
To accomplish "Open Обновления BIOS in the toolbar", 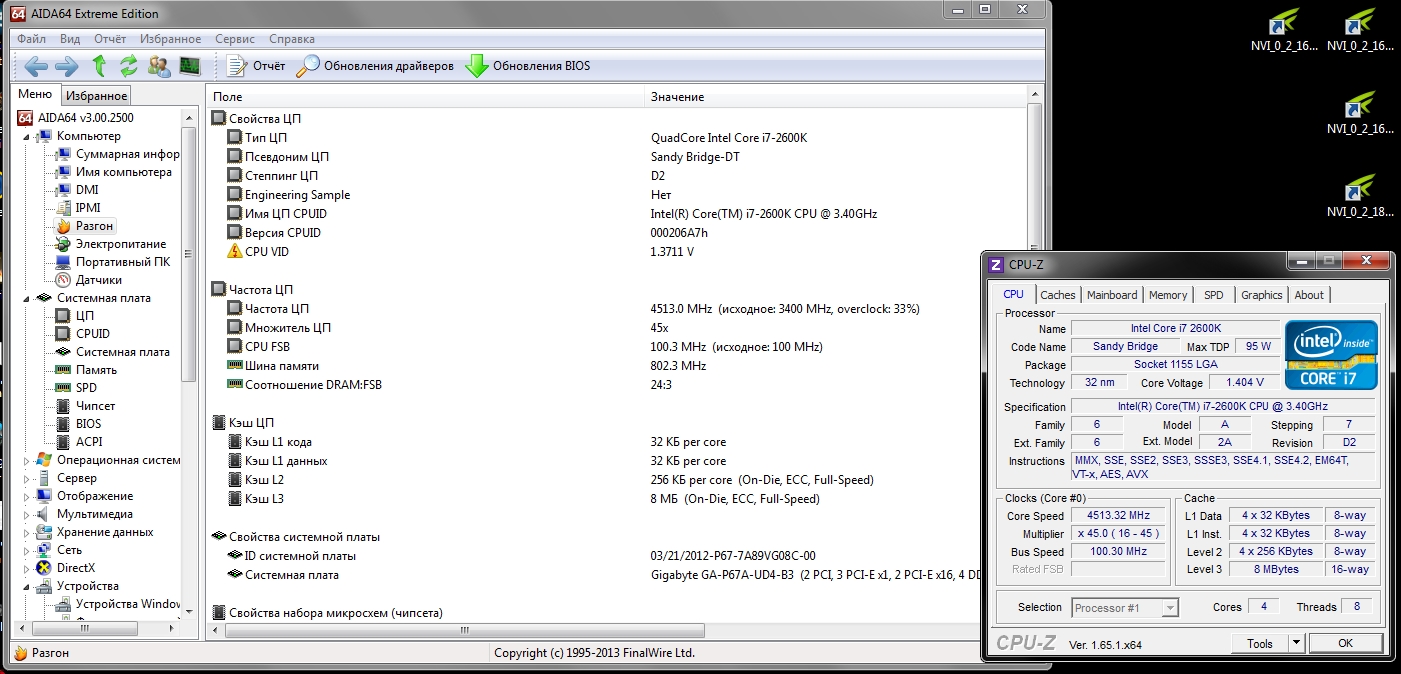I will coord(527,66).
